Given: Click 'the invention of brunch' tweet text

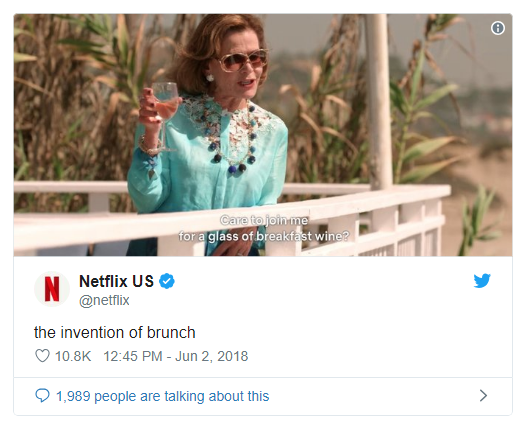Looking at the screenshot, I should click(x=114, y=332).
